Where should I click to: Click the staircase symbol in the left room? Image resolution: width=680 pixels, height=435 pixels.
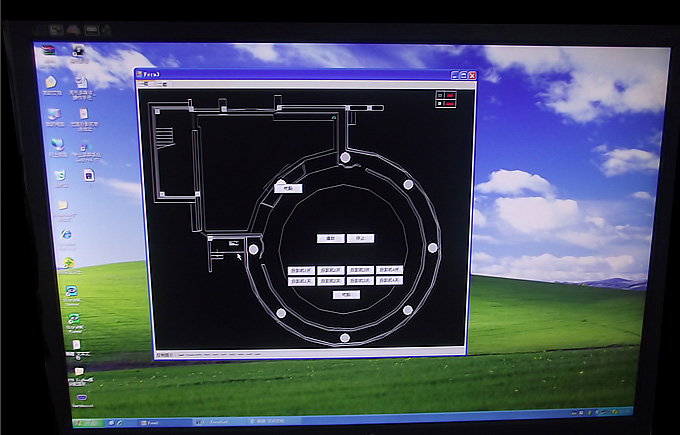[x=165, y=138]
